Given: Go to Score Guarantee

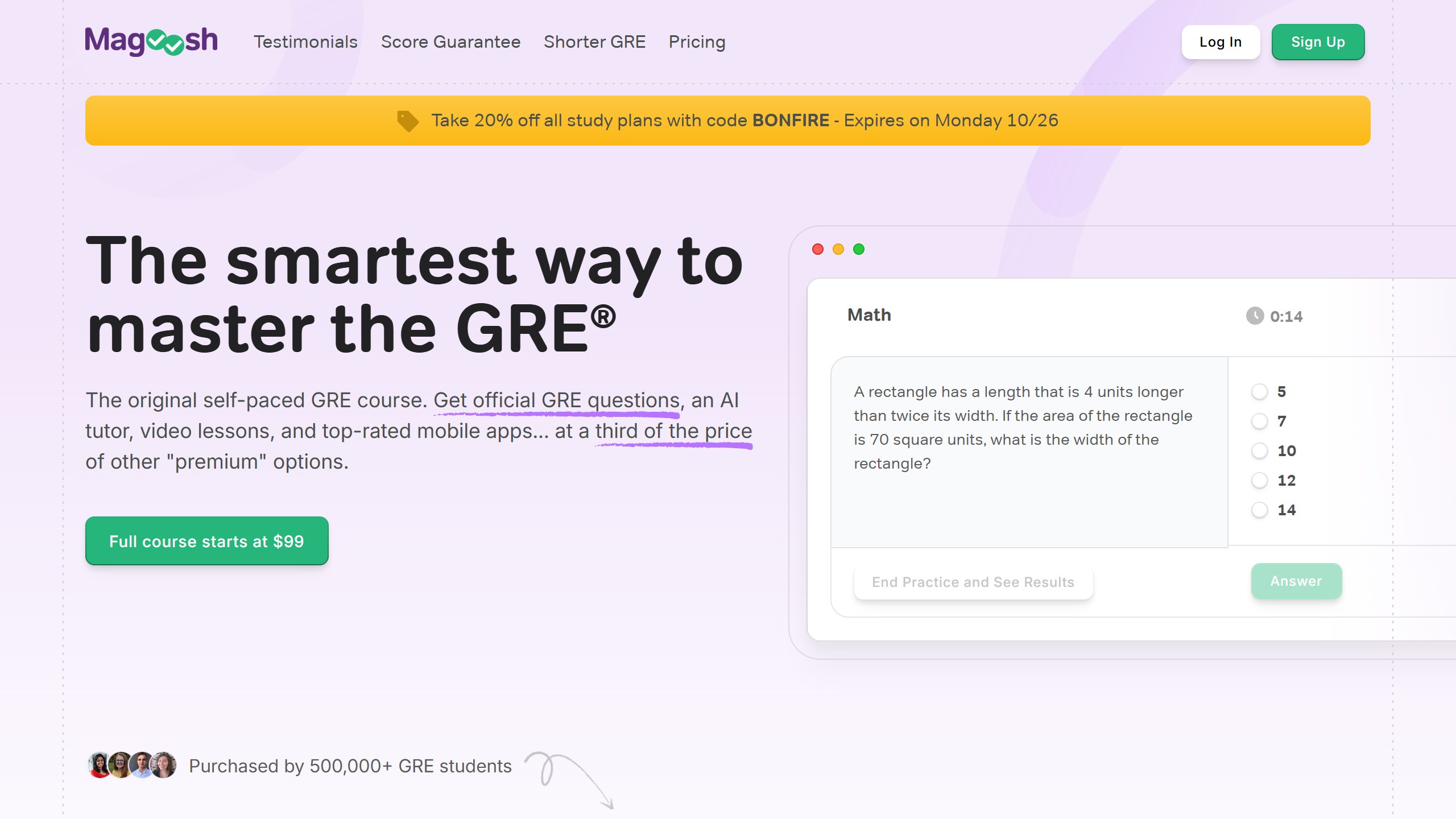Looking at the screenshot, I should click(x=450, y=42).
